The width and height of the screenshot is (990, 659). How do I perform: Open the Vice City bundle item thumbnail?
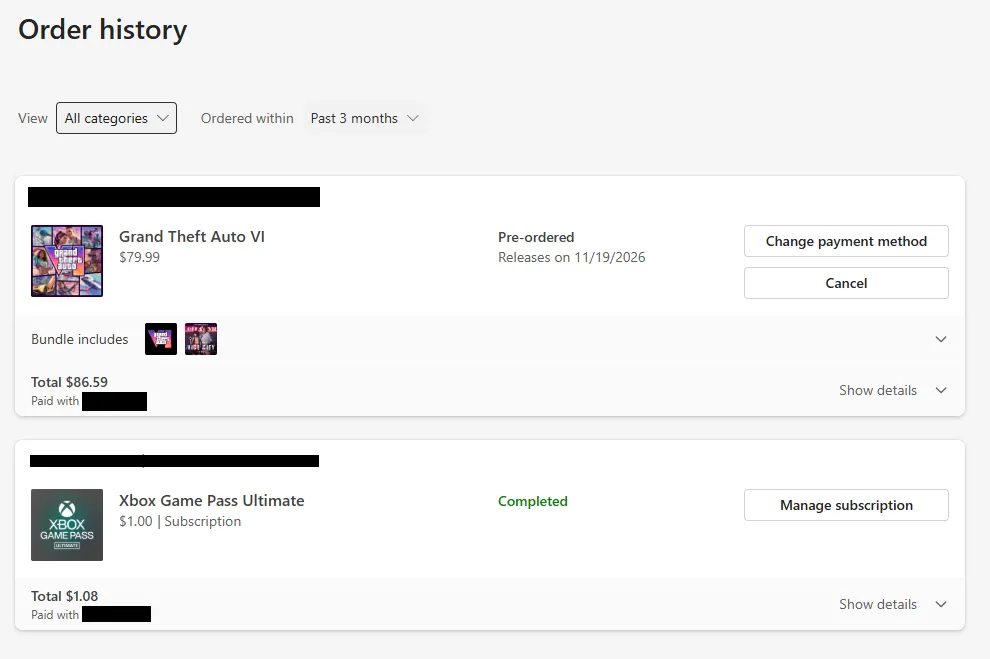201,339
